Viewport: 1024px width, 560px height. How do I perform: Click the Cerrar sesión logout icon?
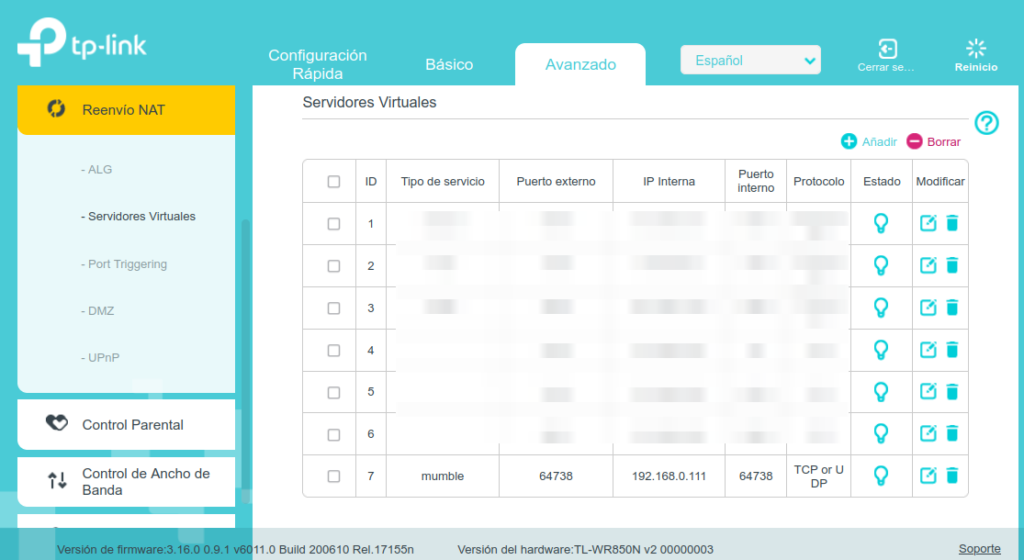(x=887, y=49)
